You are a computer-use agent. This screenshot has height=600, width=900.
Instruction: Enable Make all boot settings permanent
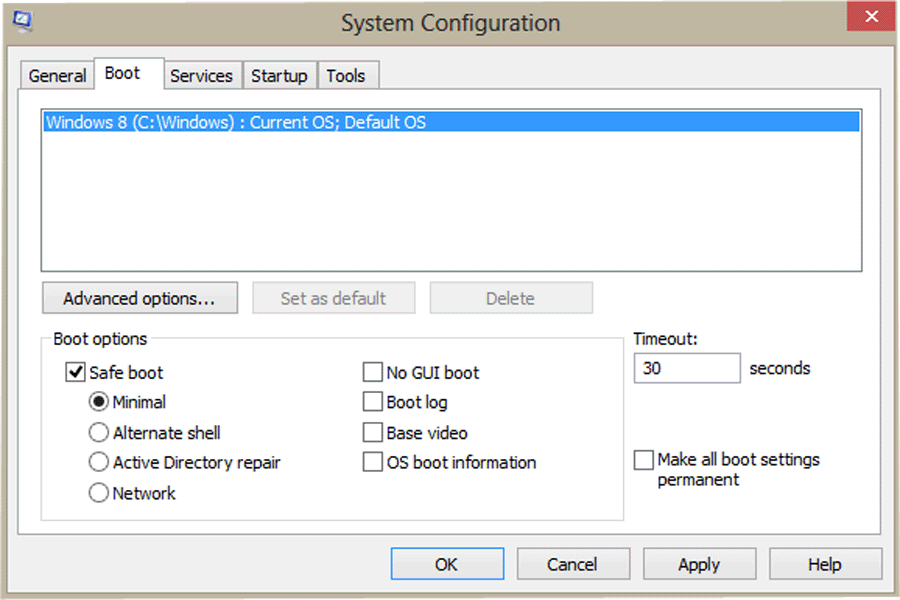[644, 460]
